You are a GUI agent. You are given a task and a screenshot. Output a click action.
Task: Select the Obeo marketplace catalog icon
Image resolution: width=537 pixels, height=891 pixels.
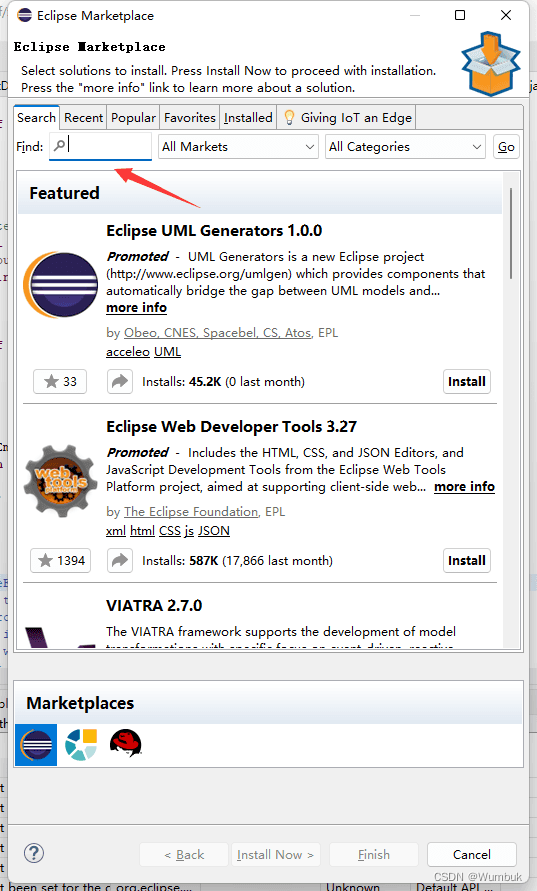point(81,744)
